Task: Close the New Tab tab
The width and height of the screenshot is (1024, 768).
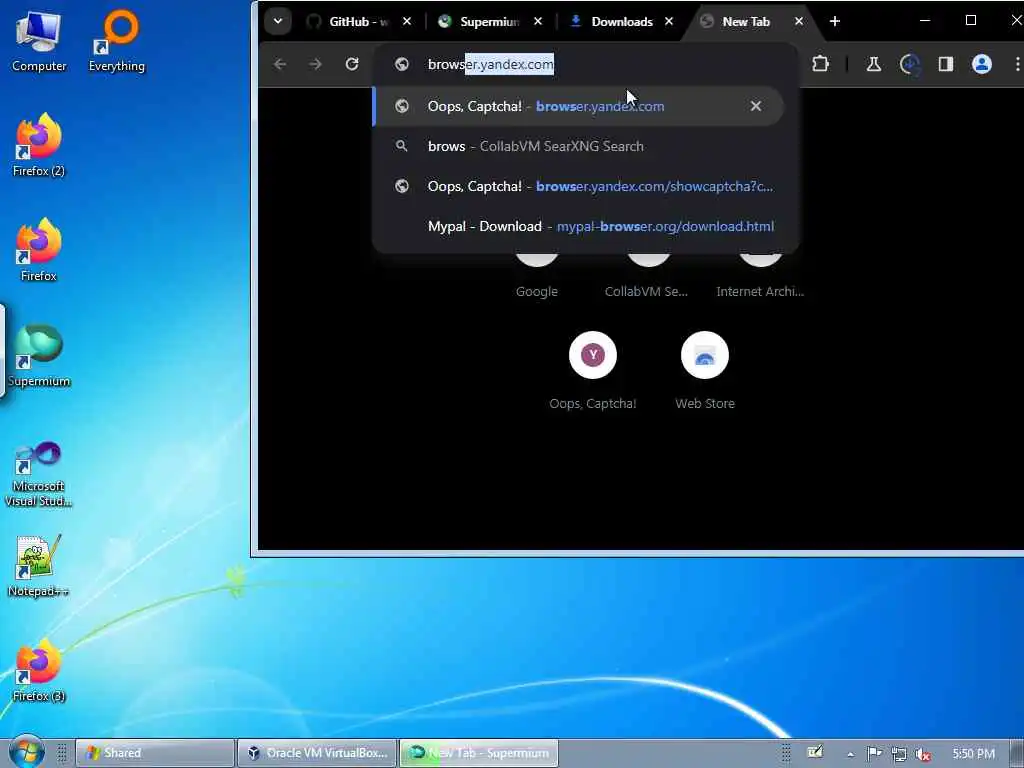Action: coord(799,22)
